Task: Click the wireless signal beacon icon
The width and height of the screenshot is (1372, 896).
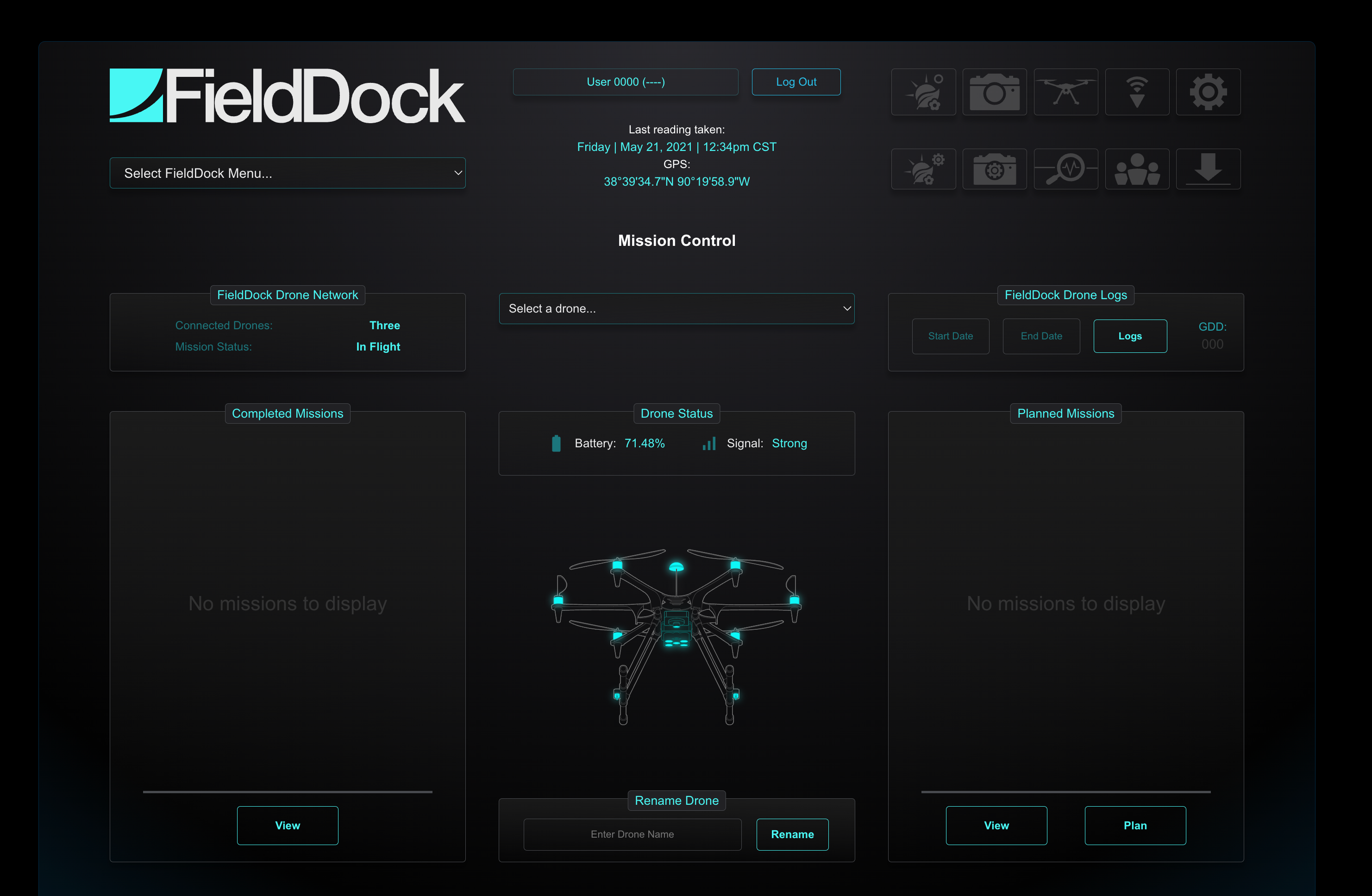Action: (x=1137, y=92)
